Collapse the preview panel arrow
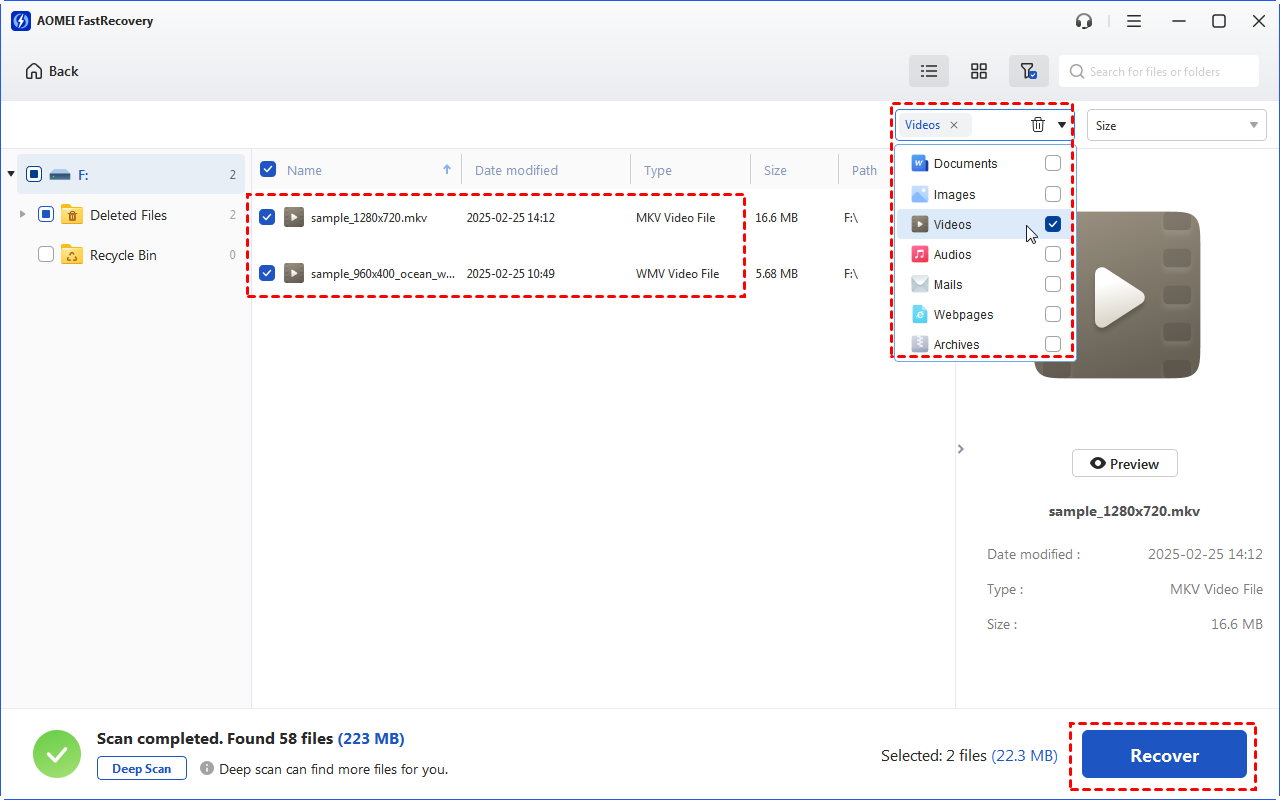The width and height of the screenshot is (1280, 800). click(961, 449)
